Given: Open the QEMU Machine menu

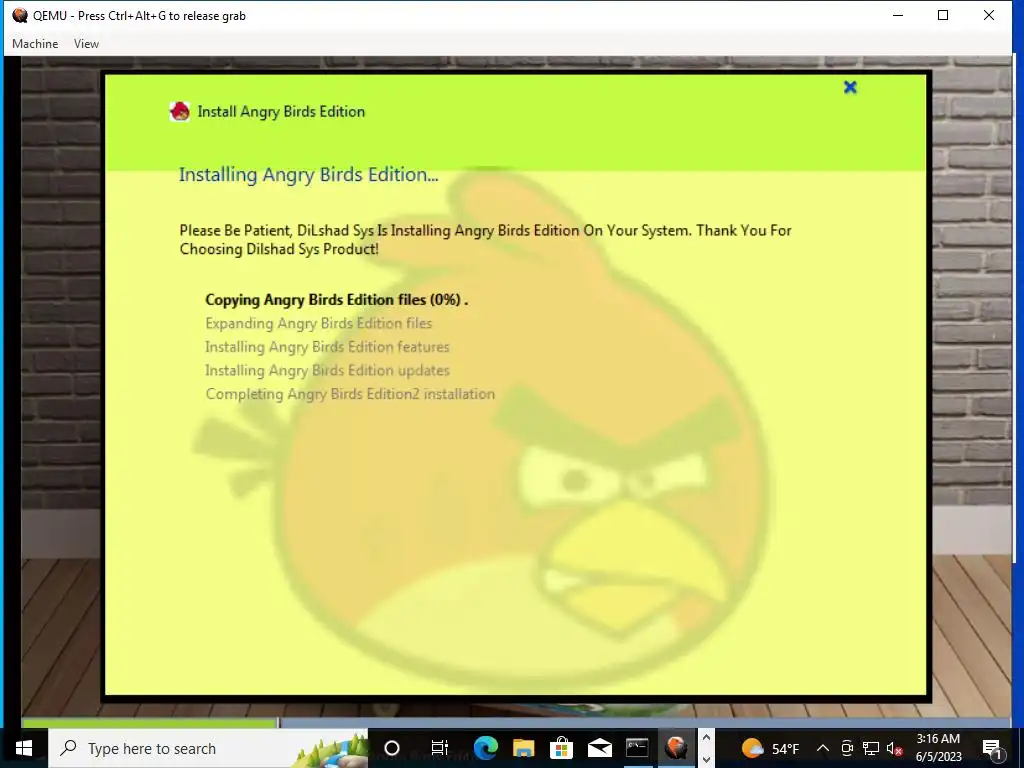Looking at the screenshot, I should tap(35, 44).
